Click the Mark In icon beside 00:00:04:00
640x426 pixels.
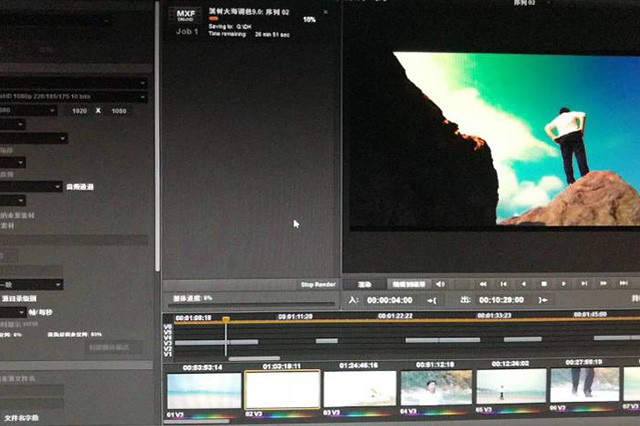[x=431, y=300]
